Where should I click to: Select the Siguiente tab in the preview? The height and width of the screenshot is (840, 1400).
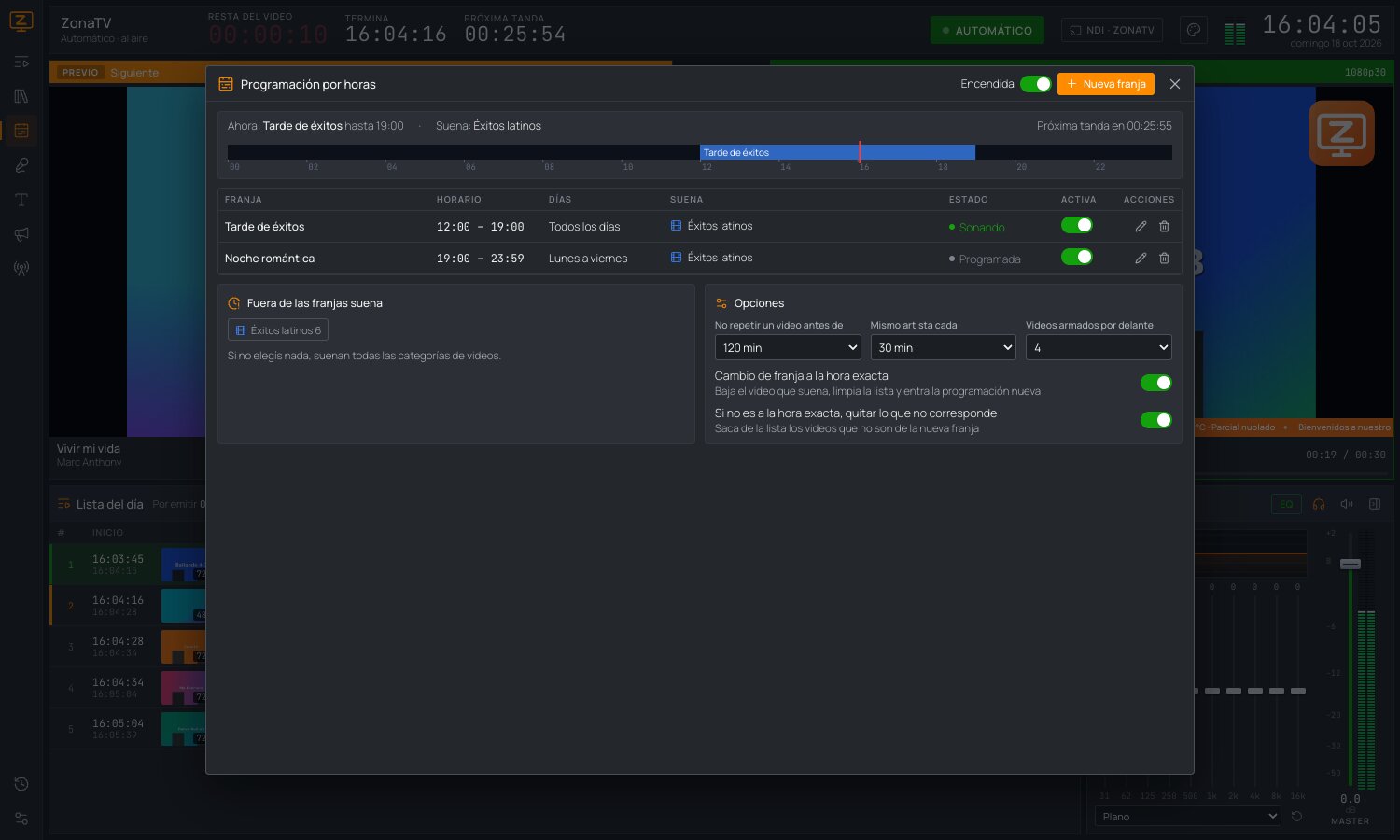tap(134, 73)
